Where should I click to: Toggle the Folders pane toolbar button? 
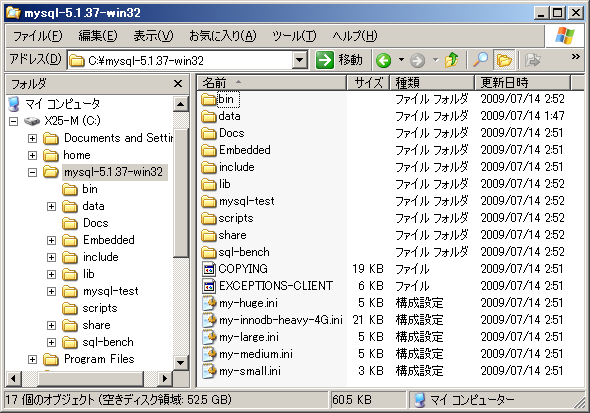504,60
